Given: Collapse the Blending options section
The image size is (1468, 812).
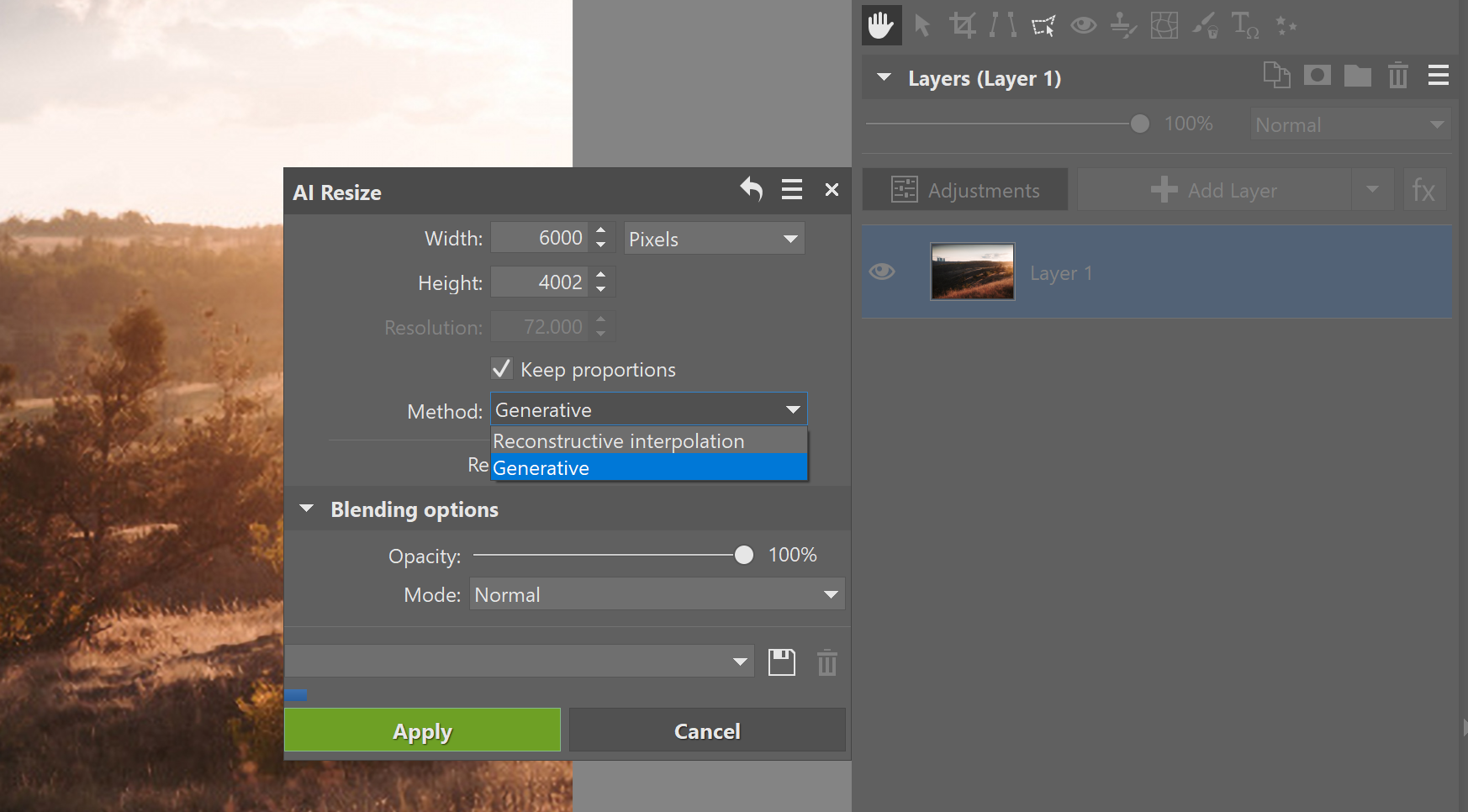Looking at the screenshot, I should [x=307, y=509].
